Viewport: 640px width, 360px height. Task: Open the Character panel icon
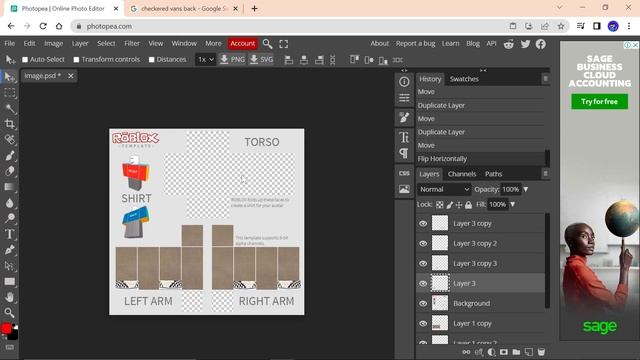click(404, 137)
